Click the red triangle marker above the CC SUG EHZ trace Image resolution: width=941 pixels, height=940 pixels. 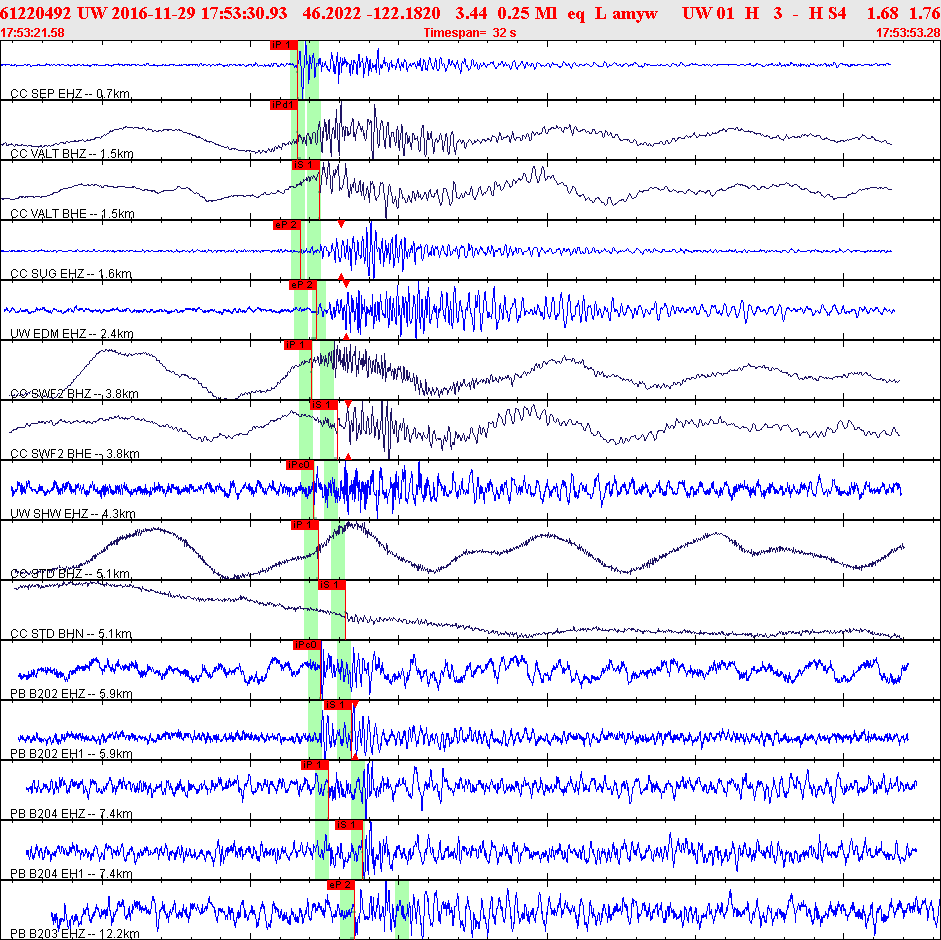tap(341, 224)
